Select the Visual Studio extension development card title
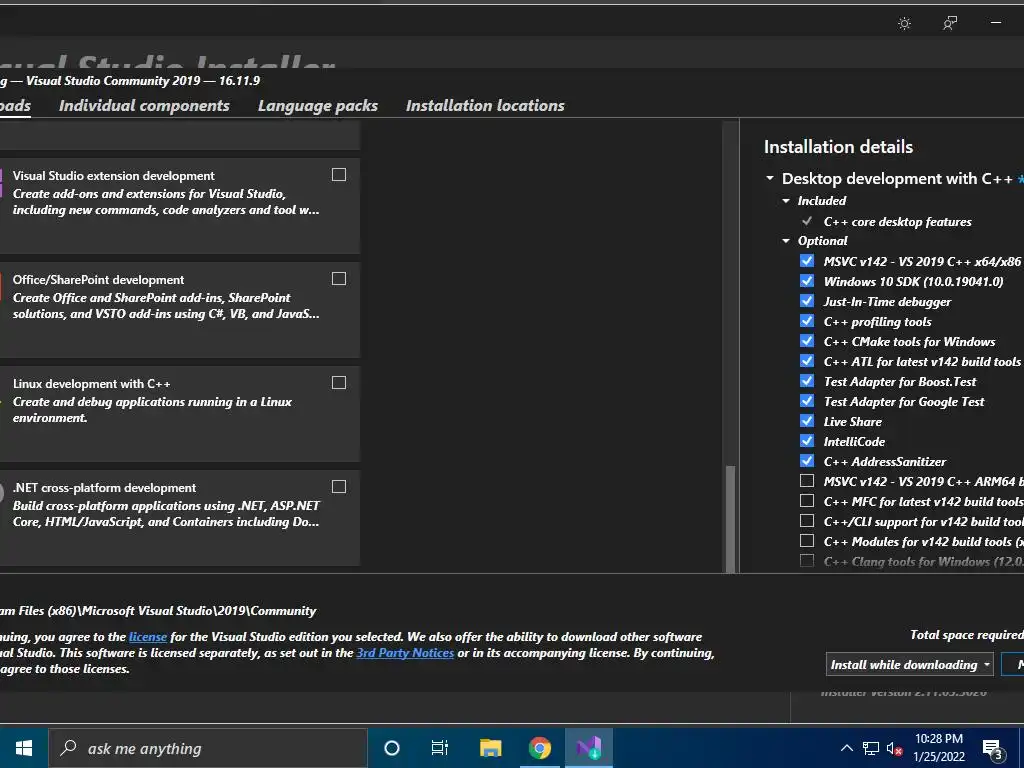 coord(114,176)
